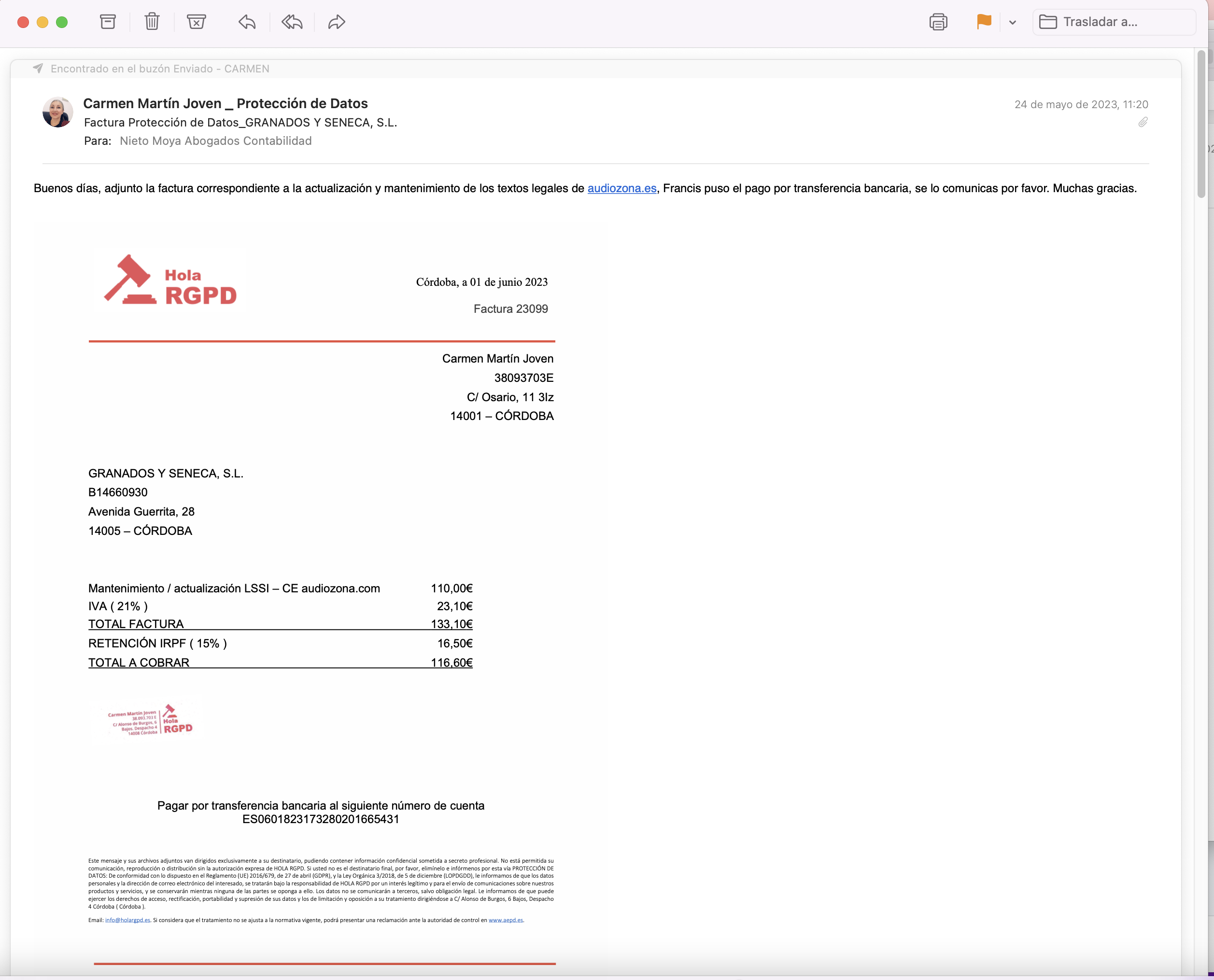Print the message with the printer icon

click(x=938, y=22)
